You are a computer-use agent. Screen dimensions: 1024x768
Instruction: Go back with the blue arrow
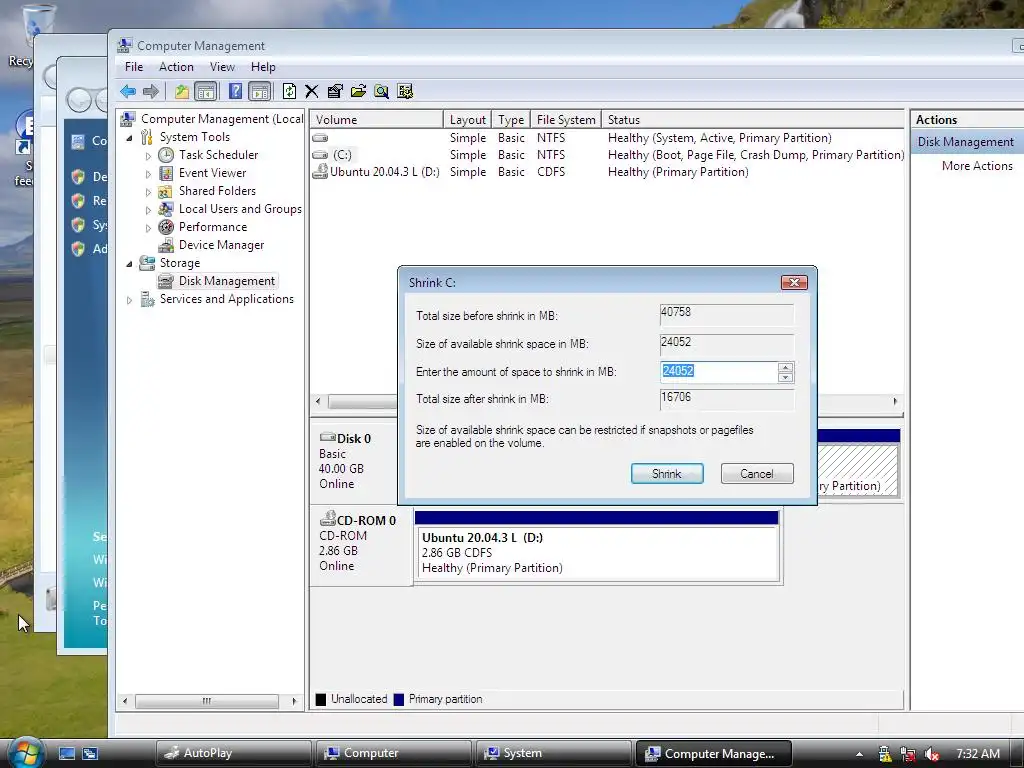pyautogui.click(x=128, y=91)
